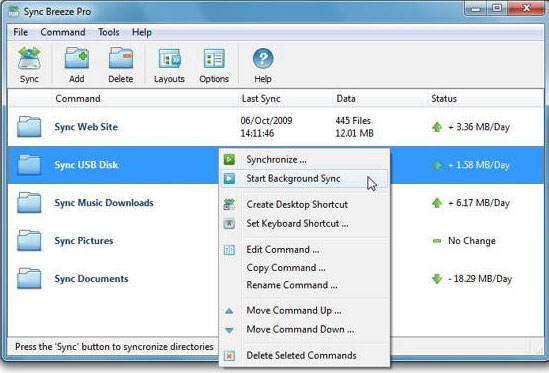The width and height of the screenshot is (549, 373).
Task: Click the Sync Pictures folder icon
Action: (x=29, y=240)
